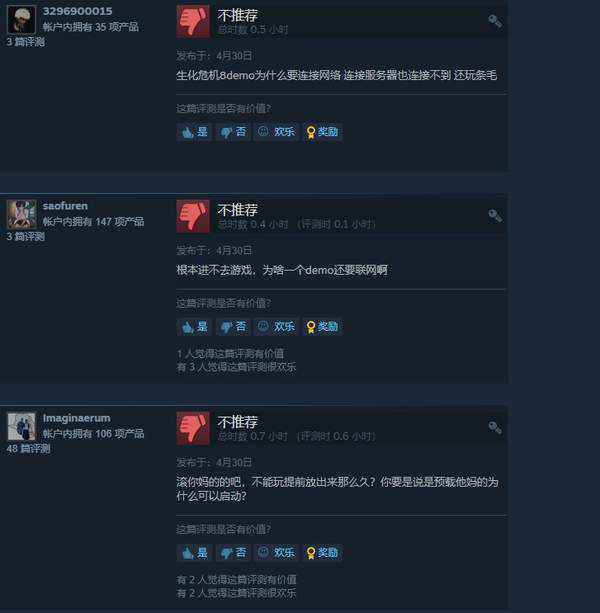Open user 3296900015's profile name

pos(77,11)
